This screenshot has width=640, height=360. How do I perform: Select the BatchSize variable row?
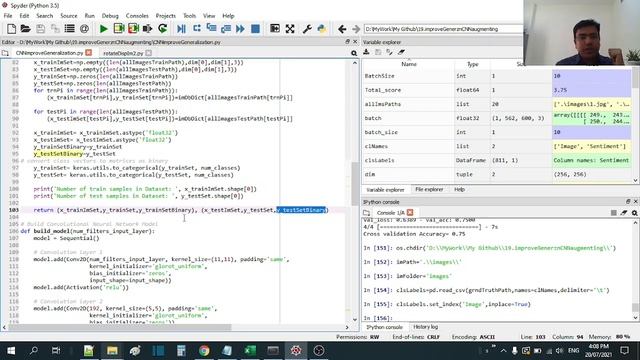pos(498,76)
